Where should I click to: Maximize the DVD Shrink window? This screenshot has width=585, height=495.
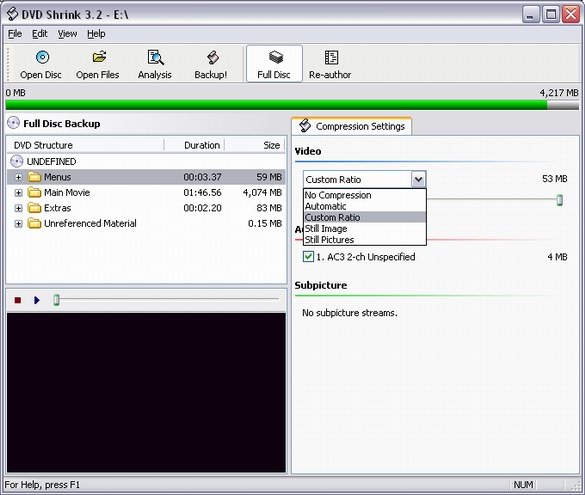click(551, 14)
